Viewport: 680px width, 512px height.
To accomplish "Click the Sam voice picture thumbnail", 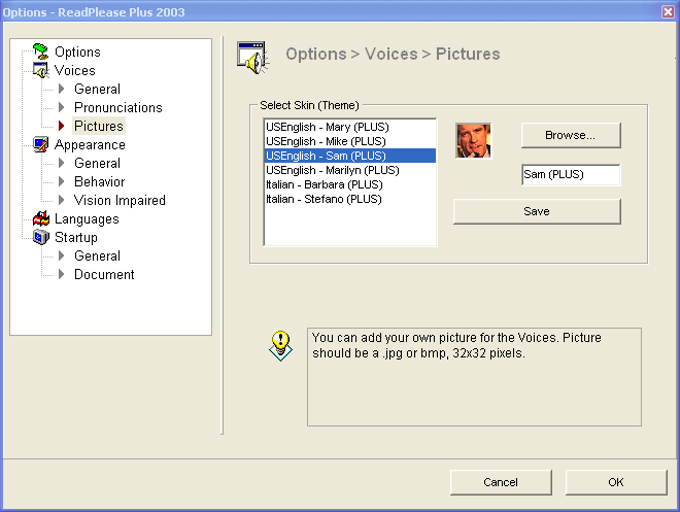I will [x=473, y=141].
